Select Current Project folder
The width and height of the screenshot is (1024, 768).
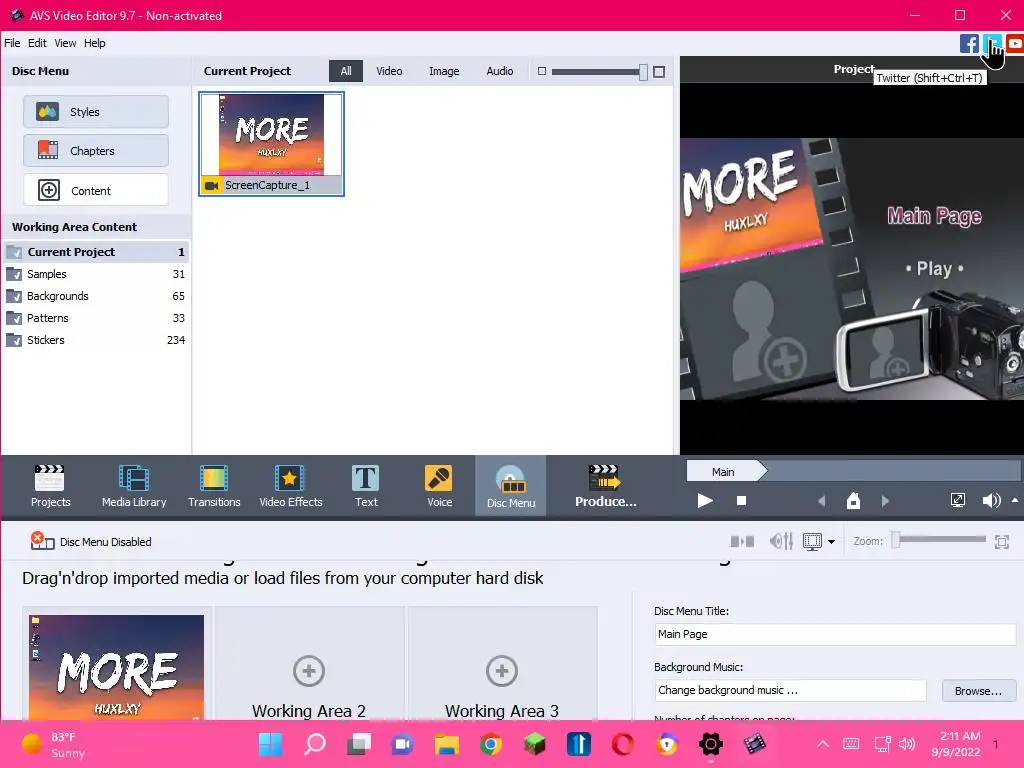[x=96, y=251]
